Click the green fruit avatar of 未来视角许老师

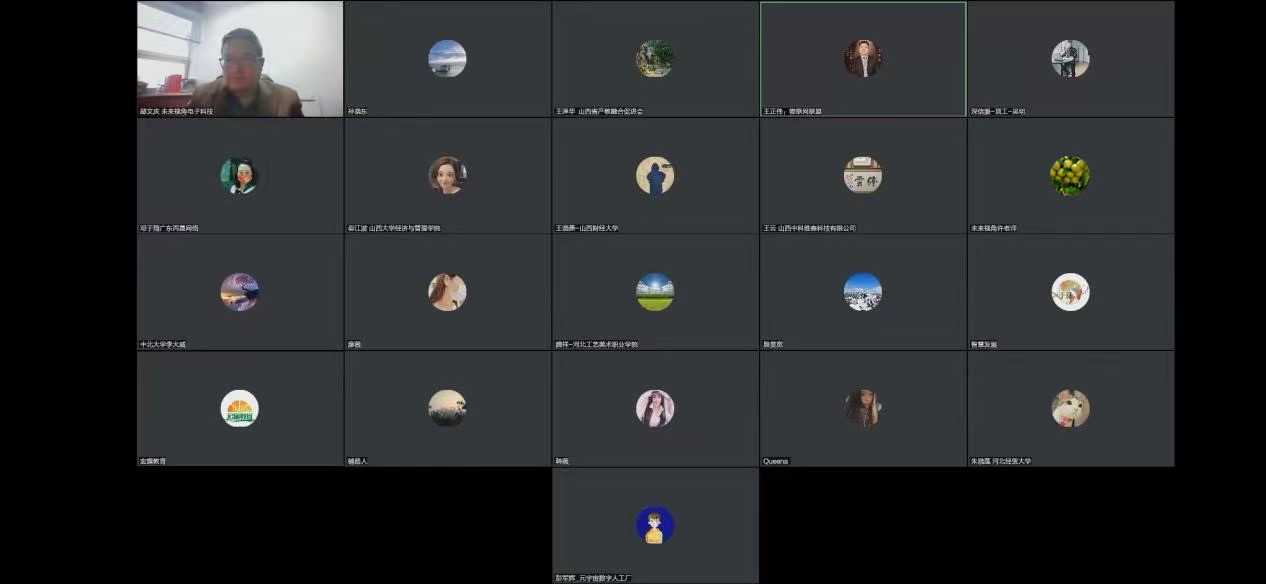click(1070, 175)
